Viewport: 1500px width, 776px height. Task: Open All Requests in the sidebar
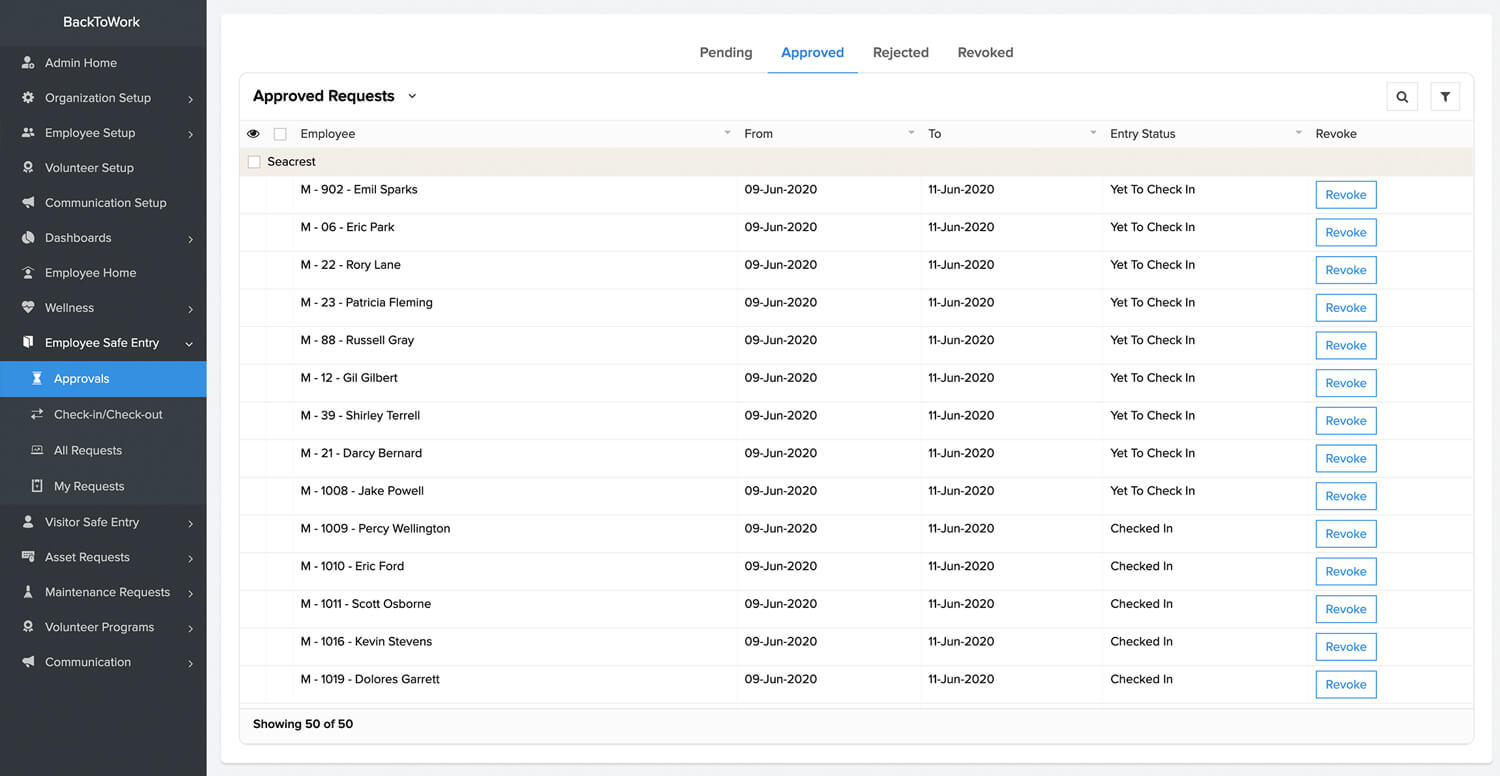click(x=88, y=450)
